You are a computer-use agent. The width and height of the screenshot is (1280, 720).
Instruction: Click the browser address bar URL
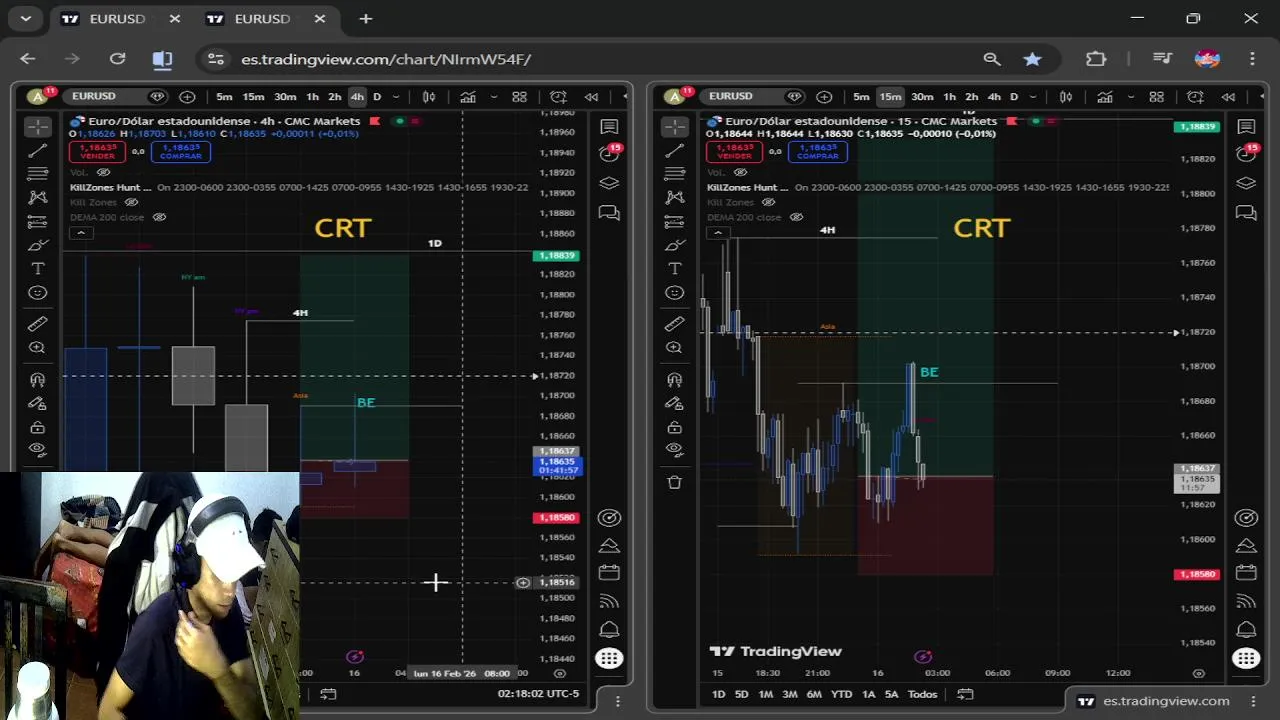[x=386, y=59]
